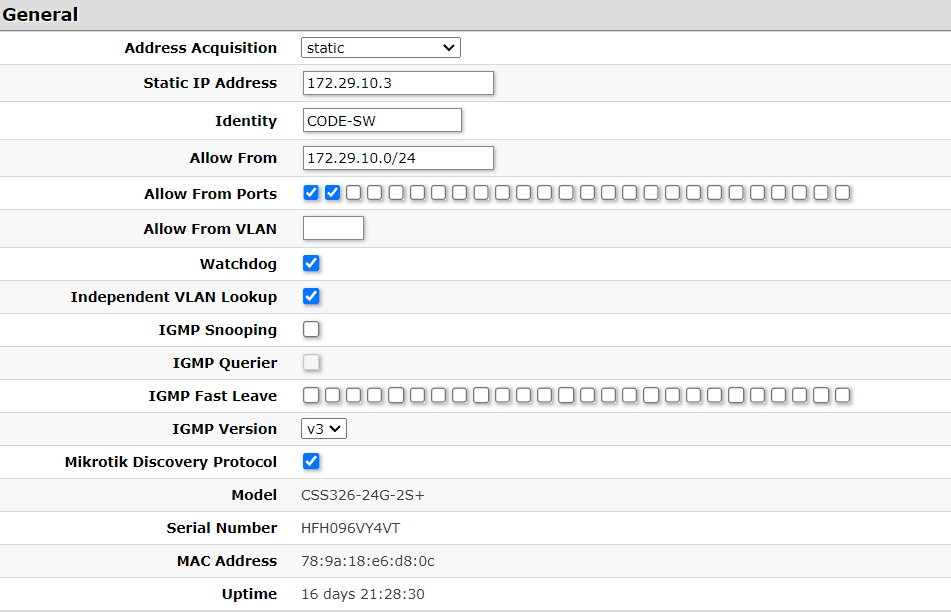Toggle Independent VLAN Lookup checkbox
The image size is (951, 612).
pyautogui.click(x=311, y=296)
